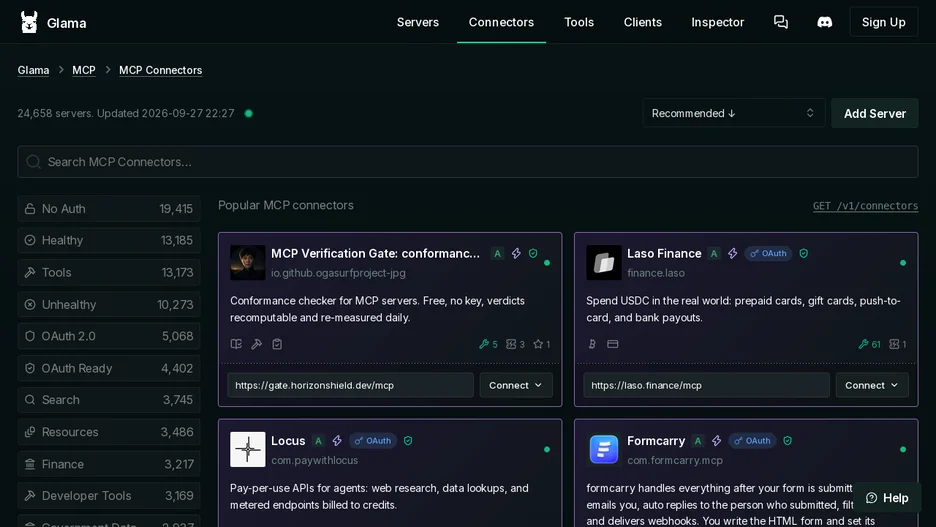Click the gate.horizonshield.dev/mcp URL field

point(350,385)
